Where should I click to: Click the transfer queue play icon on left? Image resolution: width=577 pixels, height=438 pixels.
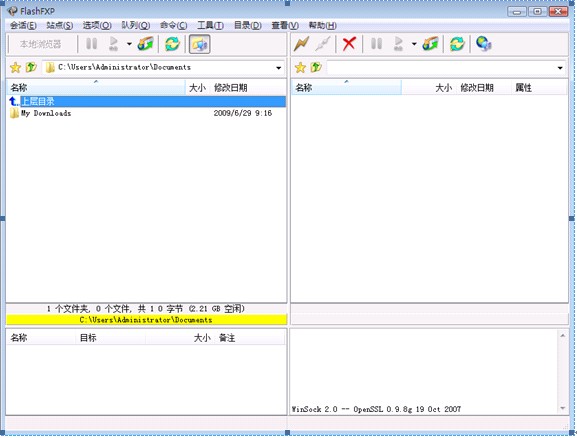[114, 44]
